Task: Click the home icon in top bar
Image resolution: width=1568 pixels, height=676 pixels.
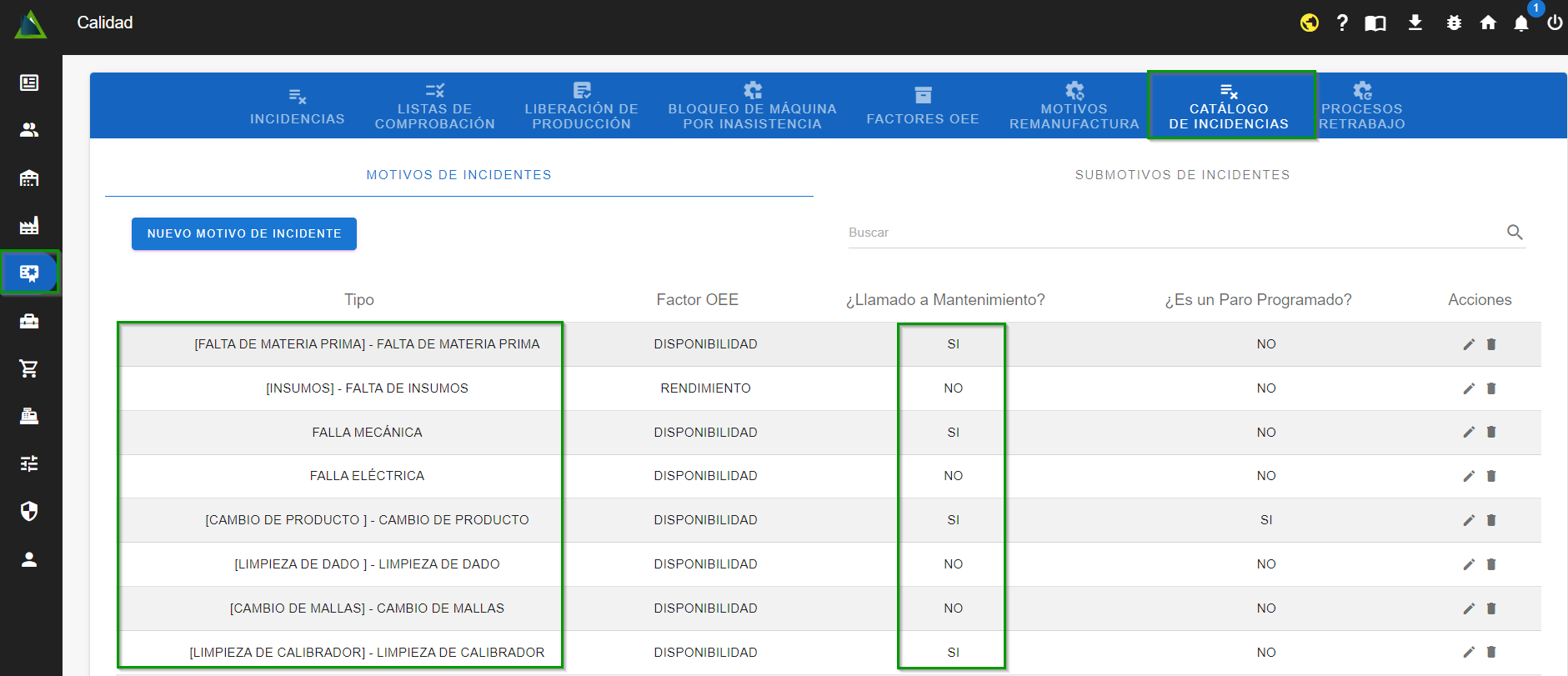Action: [1488, 23]
